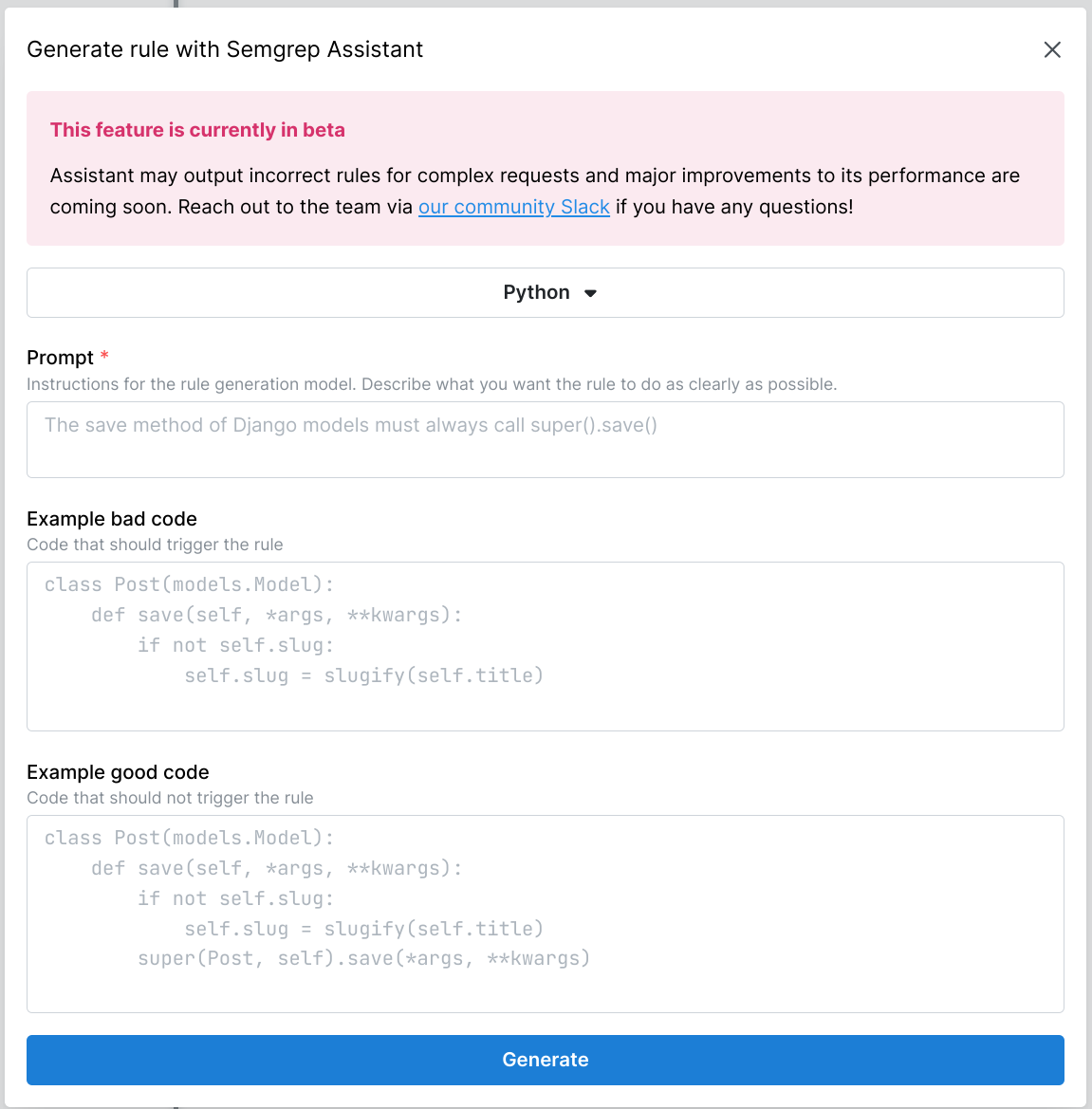The image size is (1092, 1109).
Task: Select the placeholder text about super().save()
Action: (350, 425)
